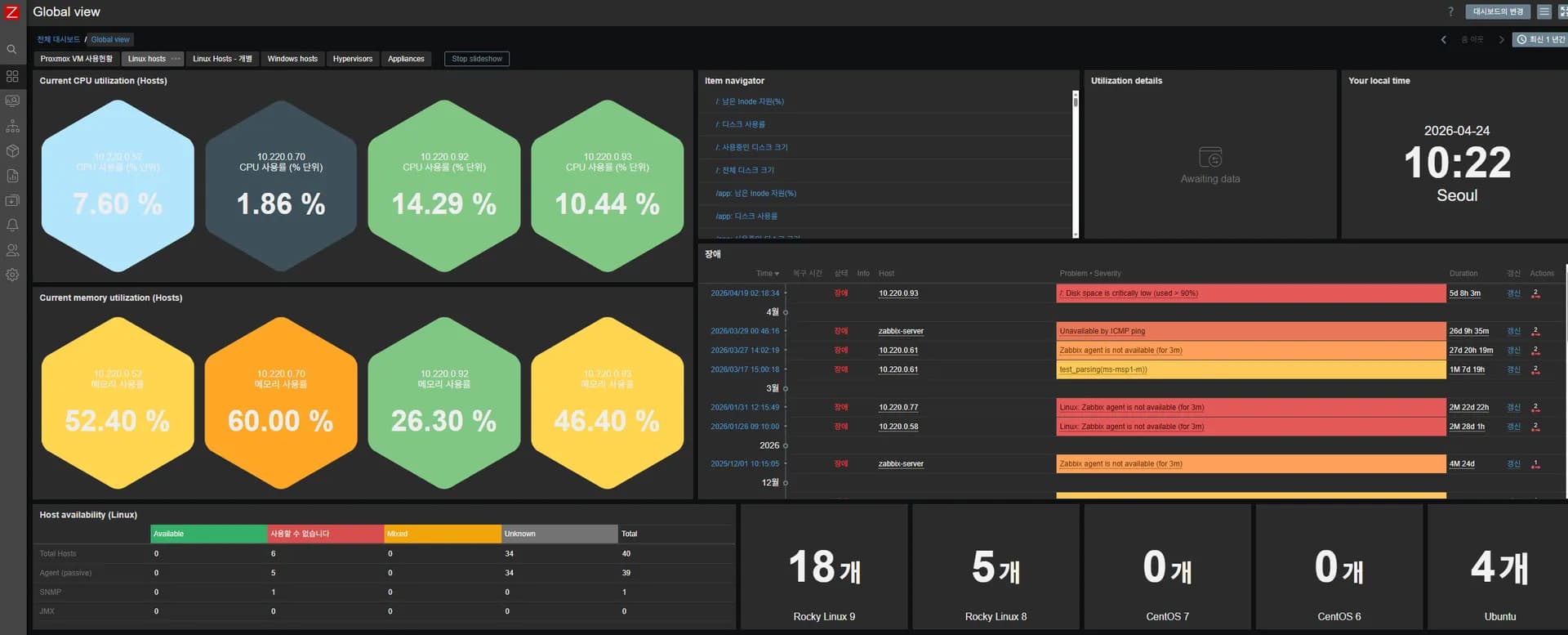The height and width of the screenshot is (635, 1568).
Task: Click the 10.220.0.52 CPU hexagon showing 7.60 %
Action: coord(118,186)
